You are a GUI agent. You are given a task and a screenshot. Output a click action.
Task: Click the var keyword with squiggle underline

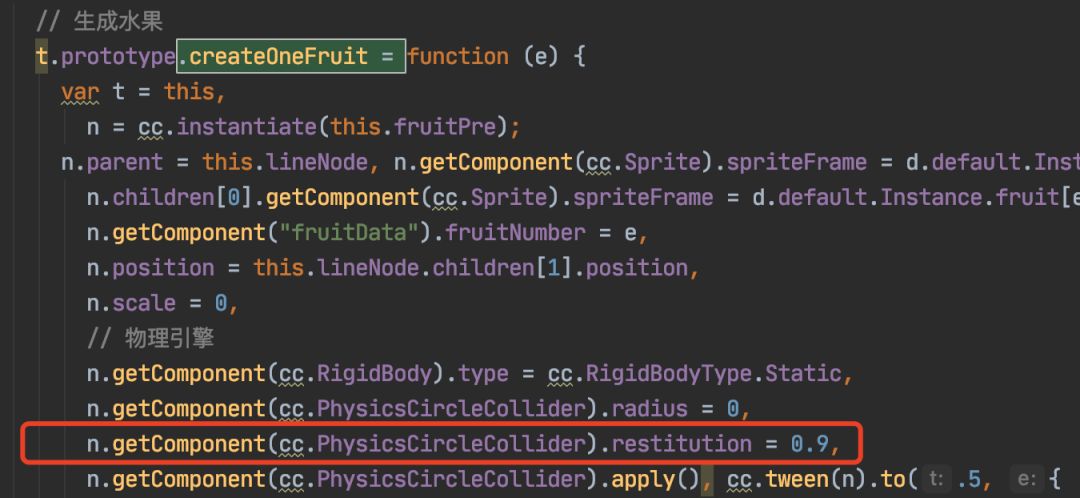(x=80, y=92)
